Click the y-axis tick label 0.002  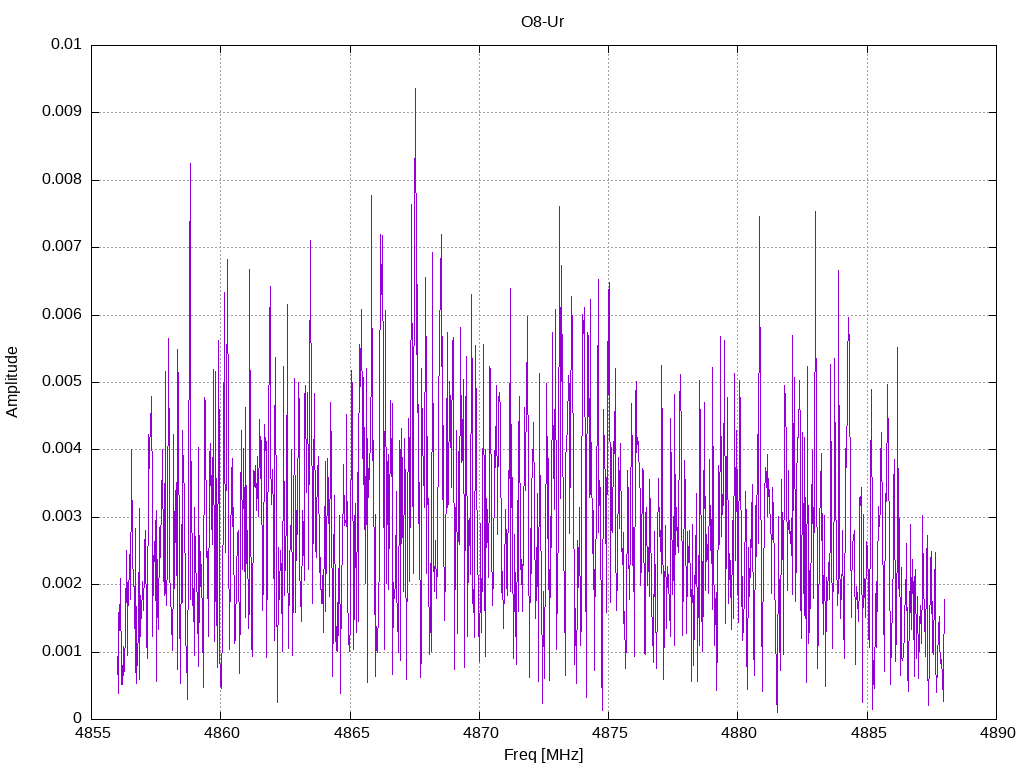coord(62,584)
